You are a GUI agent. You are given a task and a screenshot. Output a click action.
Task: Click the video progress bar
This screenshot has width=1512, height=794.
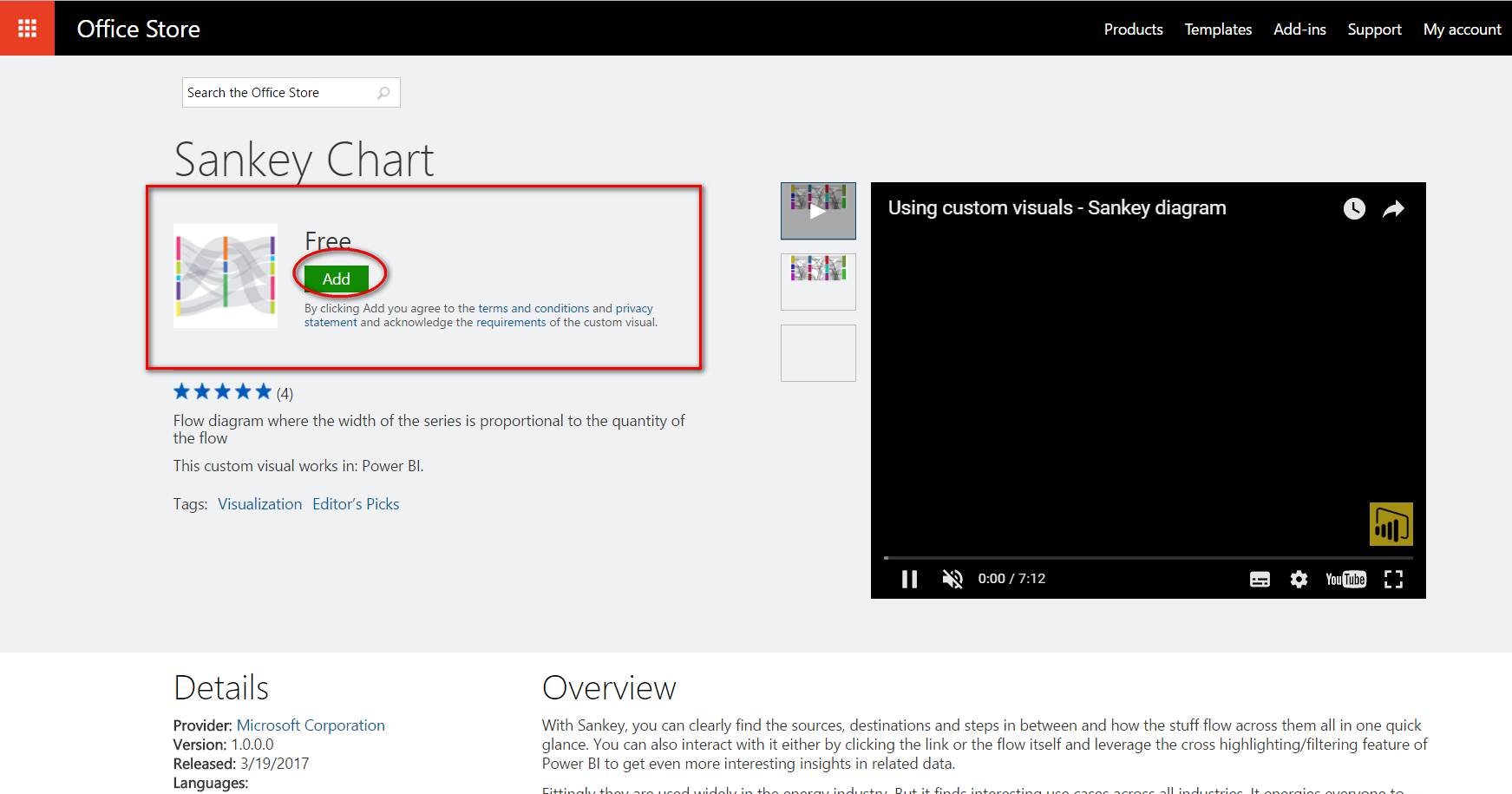click(x=1149, y=557)
